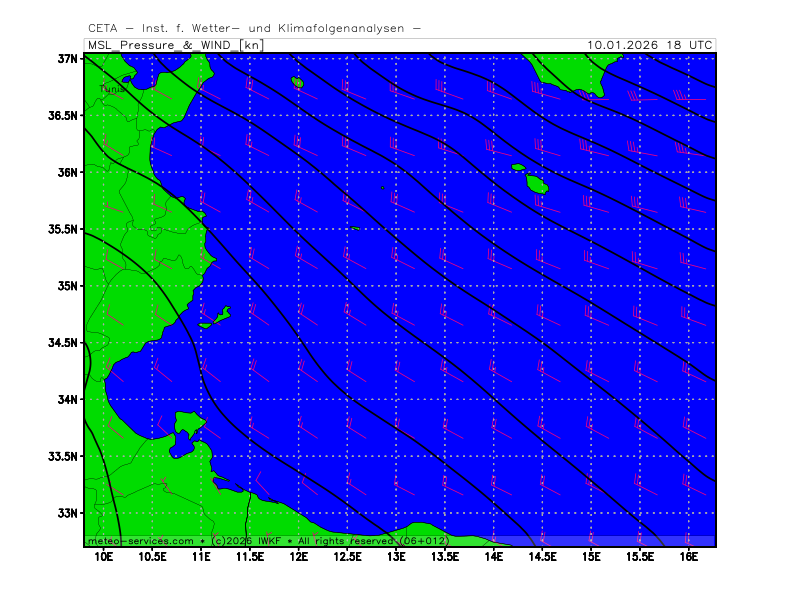Screen dimensions: 800x600
Task: Click the 33N latitude axis label
Action: click(x=68, y=513)
